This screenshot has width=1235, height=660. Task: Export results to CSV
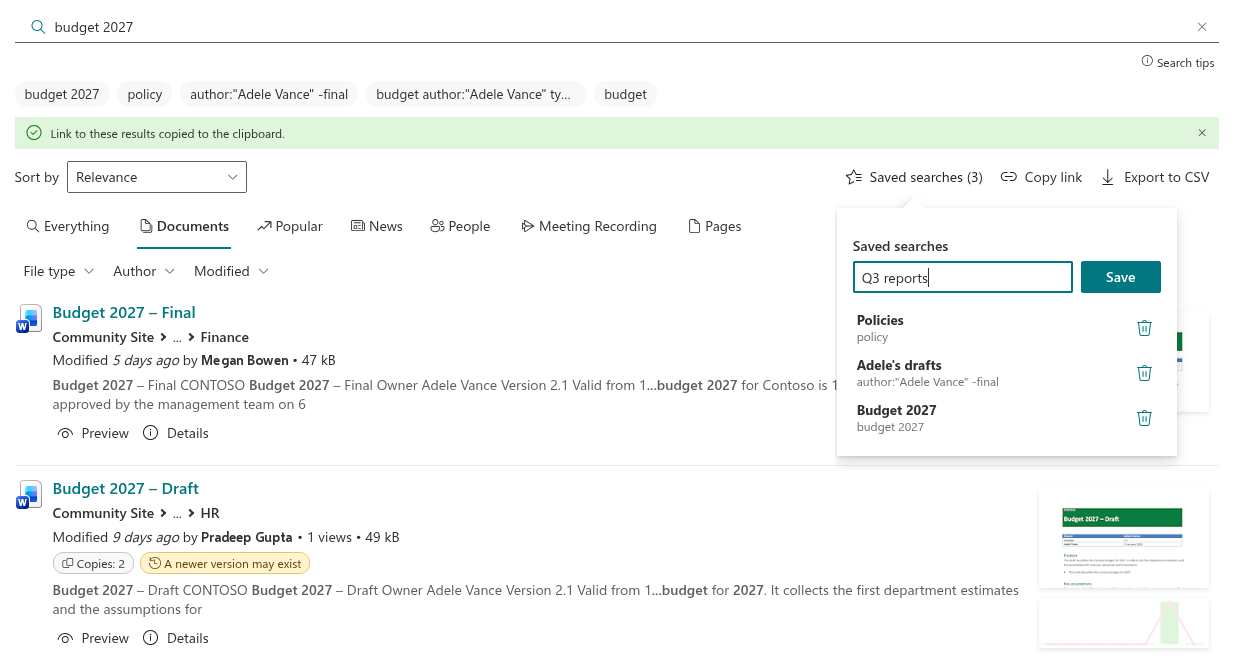tap(1155, 177)
